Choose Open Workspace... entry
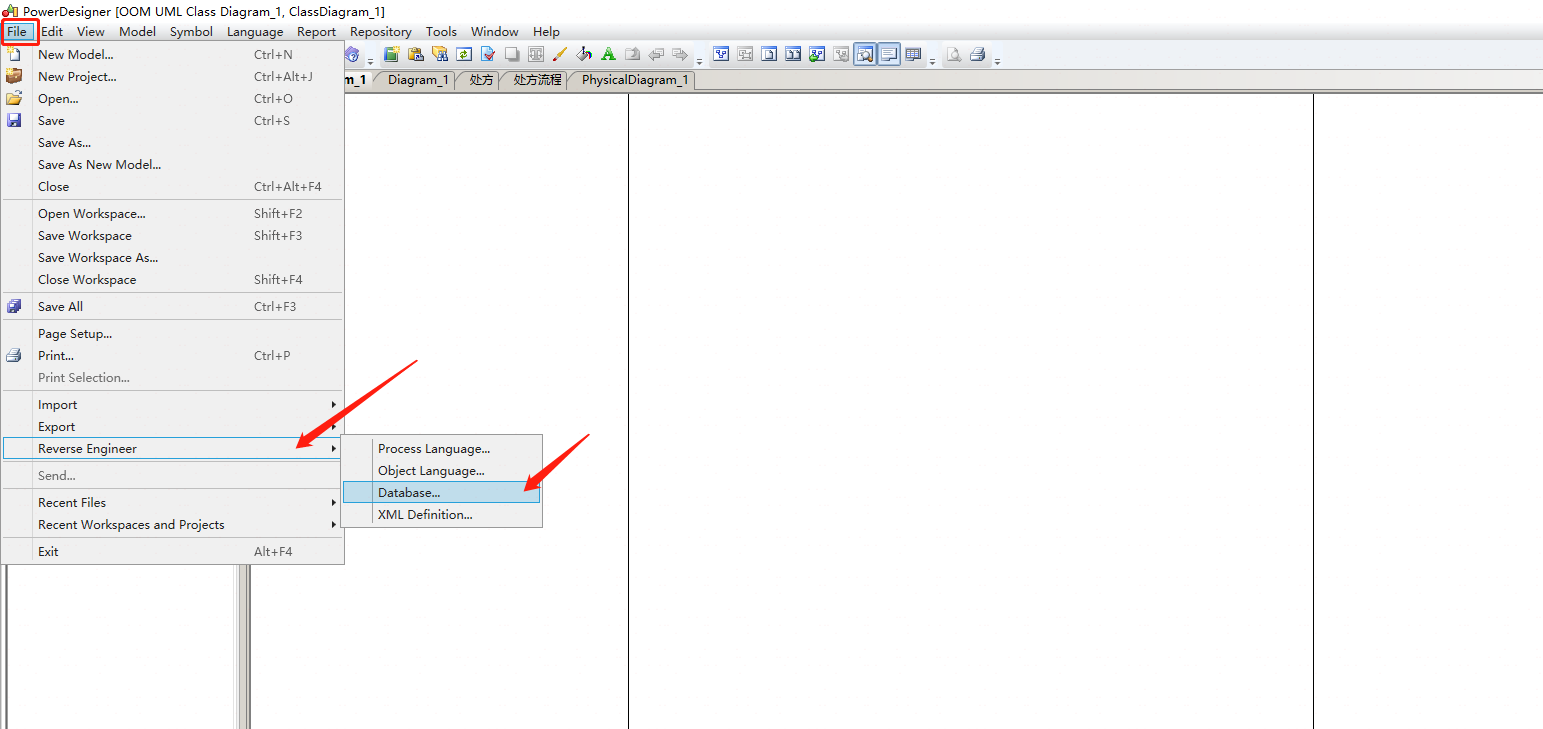This screenshot has width=1543, height=729. 172,214
